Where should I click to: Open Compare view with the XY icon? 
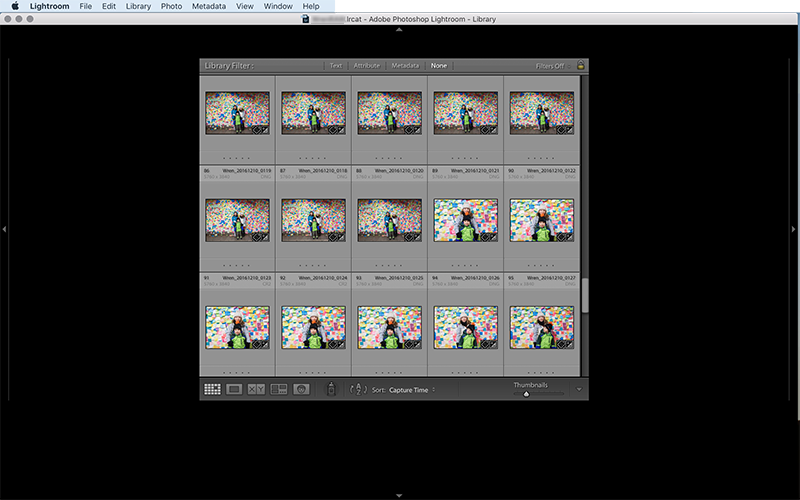coord(256,389)
